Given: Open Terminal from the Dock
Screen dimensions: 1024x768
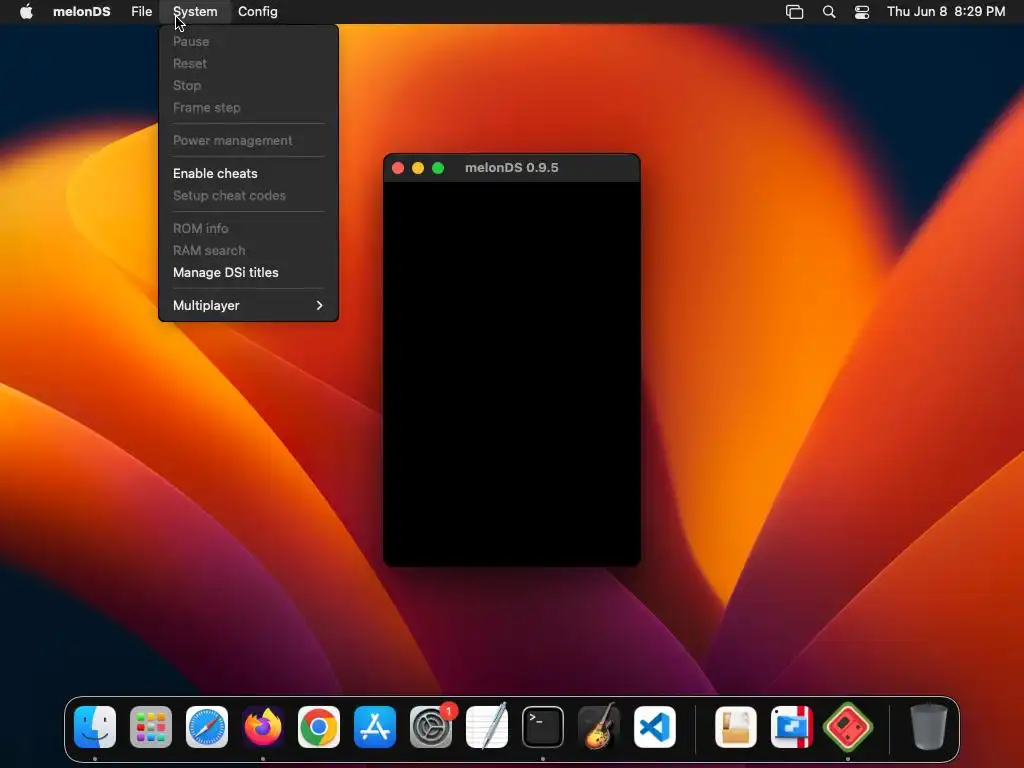Looking at the screenshot, I should coord(543,727).
